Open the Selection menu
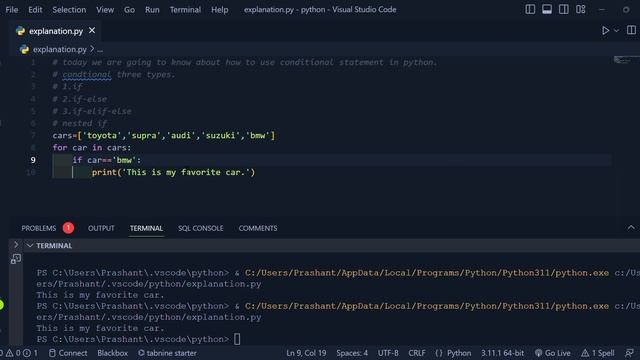This screenshot has width=640, height=360. tap(69, 9)
